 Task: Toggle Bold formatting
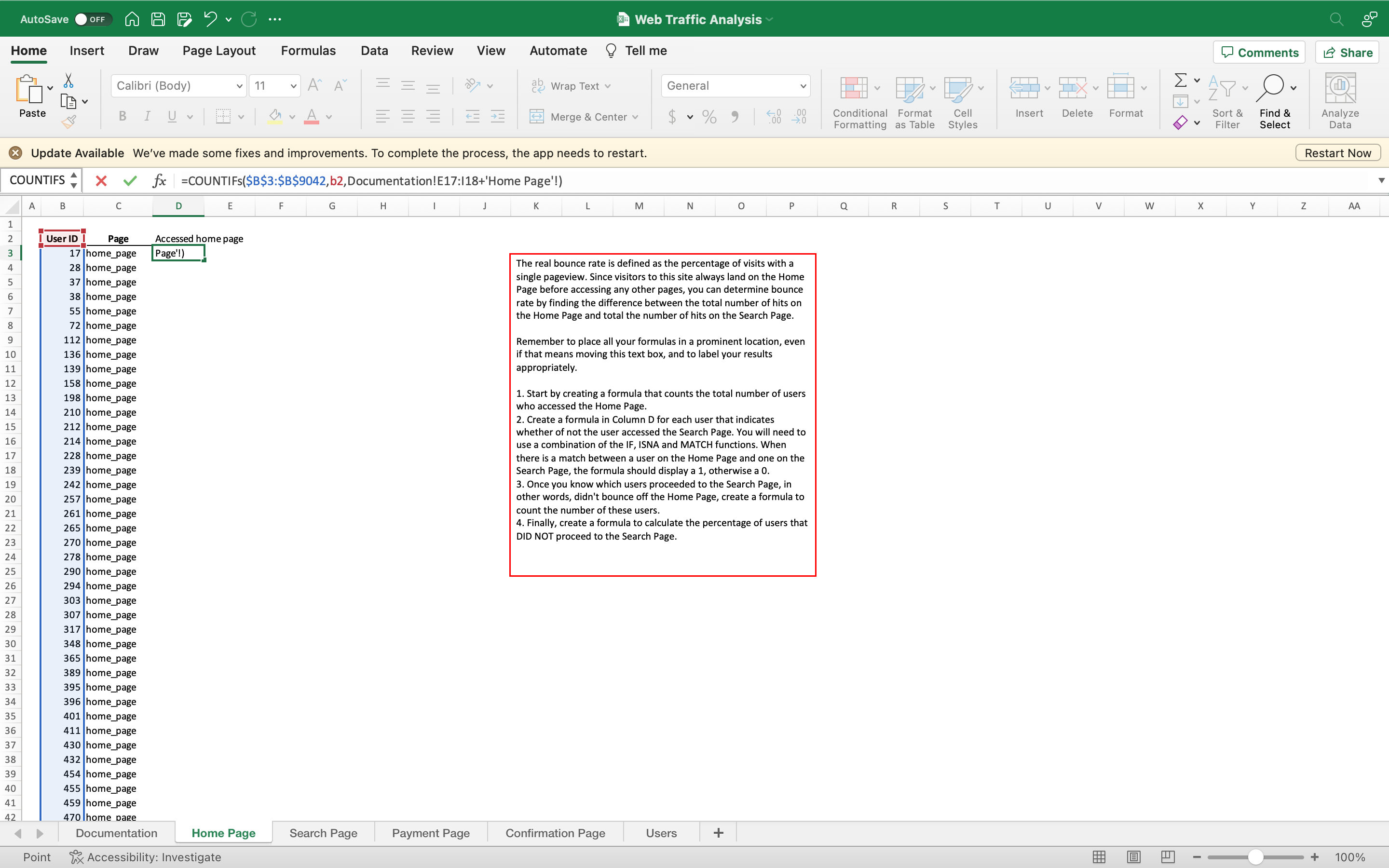pyautogui.click(x=122, y=117)
